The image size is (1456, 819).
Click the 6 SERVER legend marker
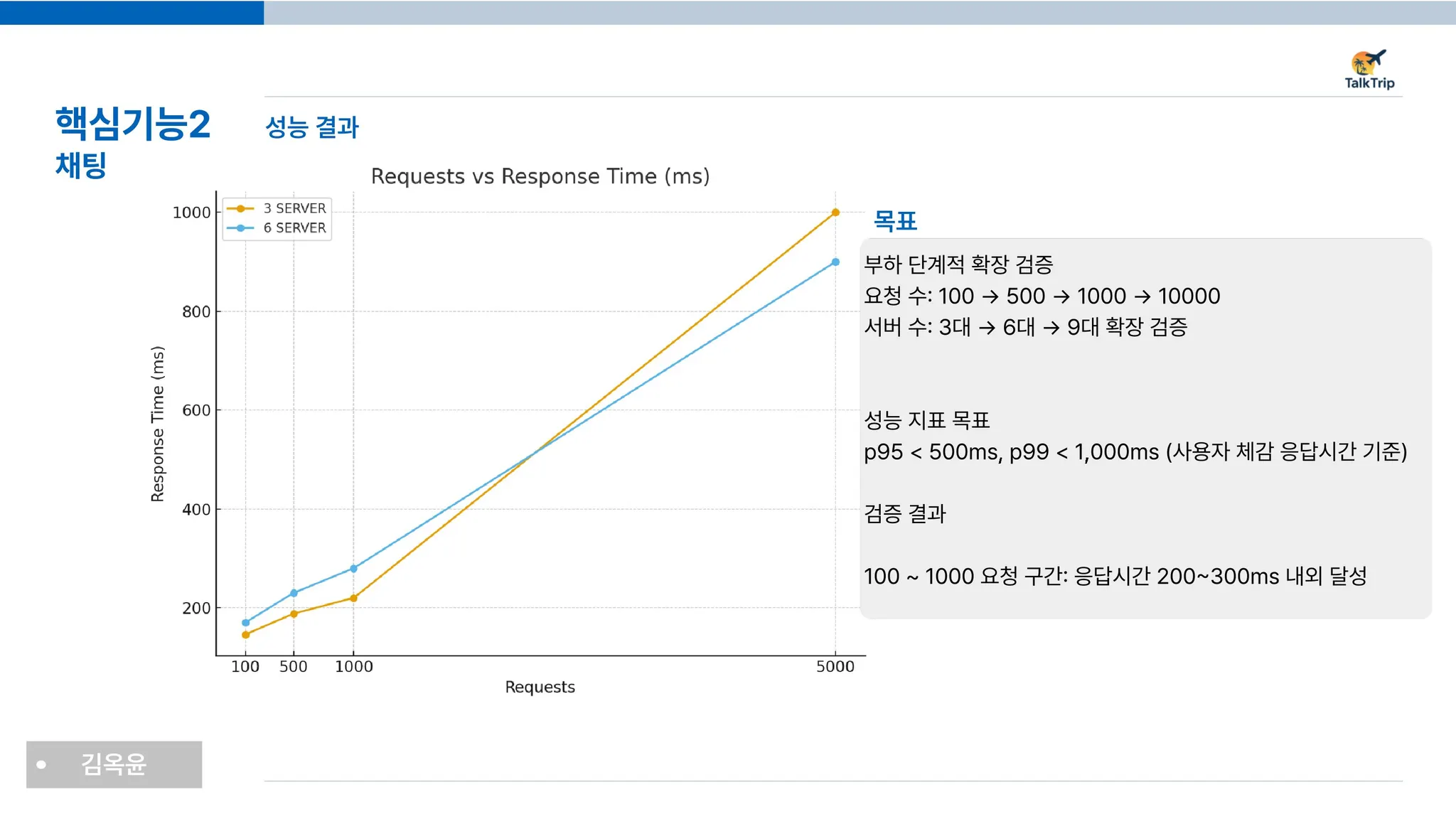[x=240, y=228]
